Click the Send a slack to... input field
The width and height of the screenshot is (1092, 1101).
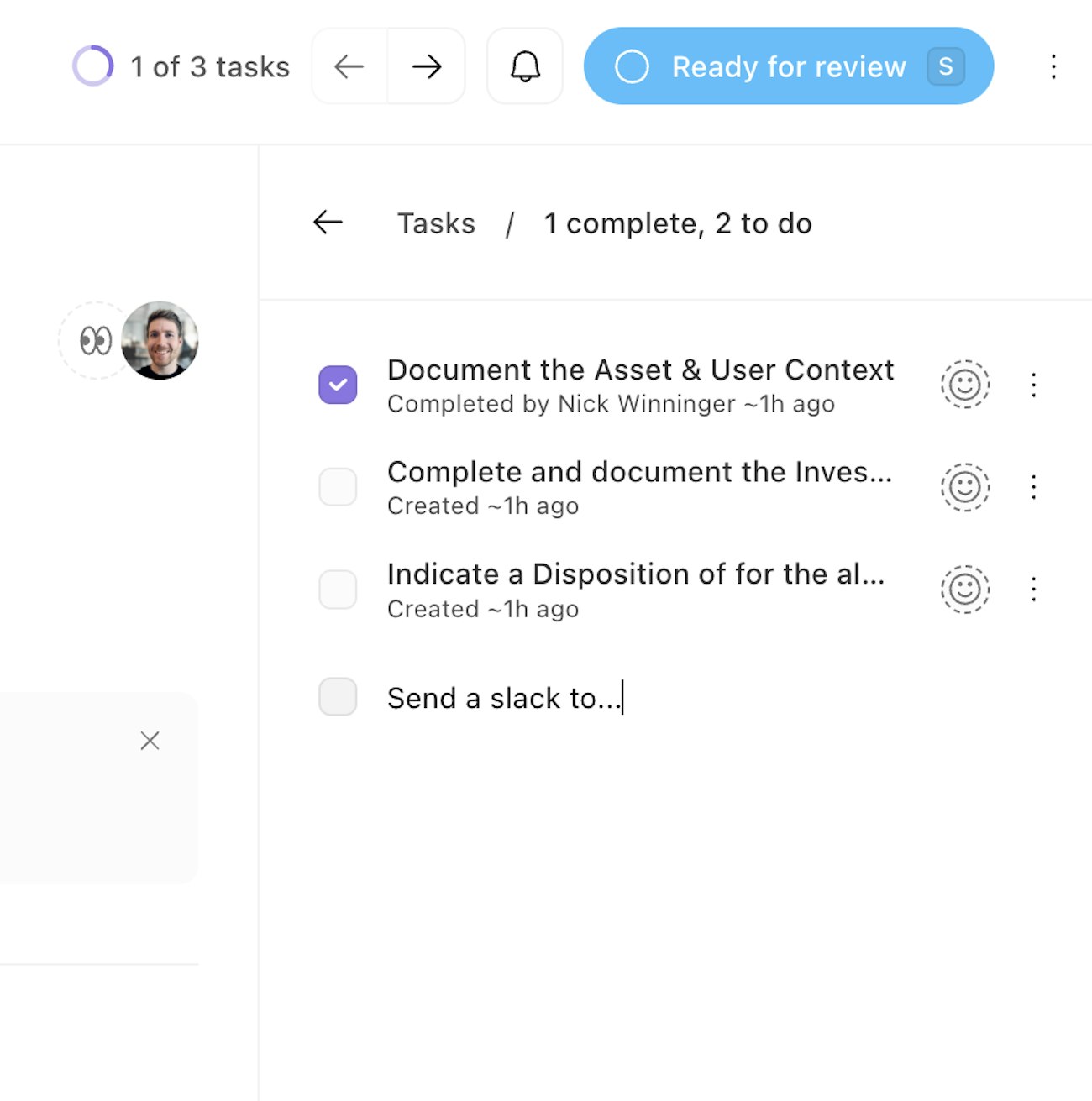(x=504, y=698)
